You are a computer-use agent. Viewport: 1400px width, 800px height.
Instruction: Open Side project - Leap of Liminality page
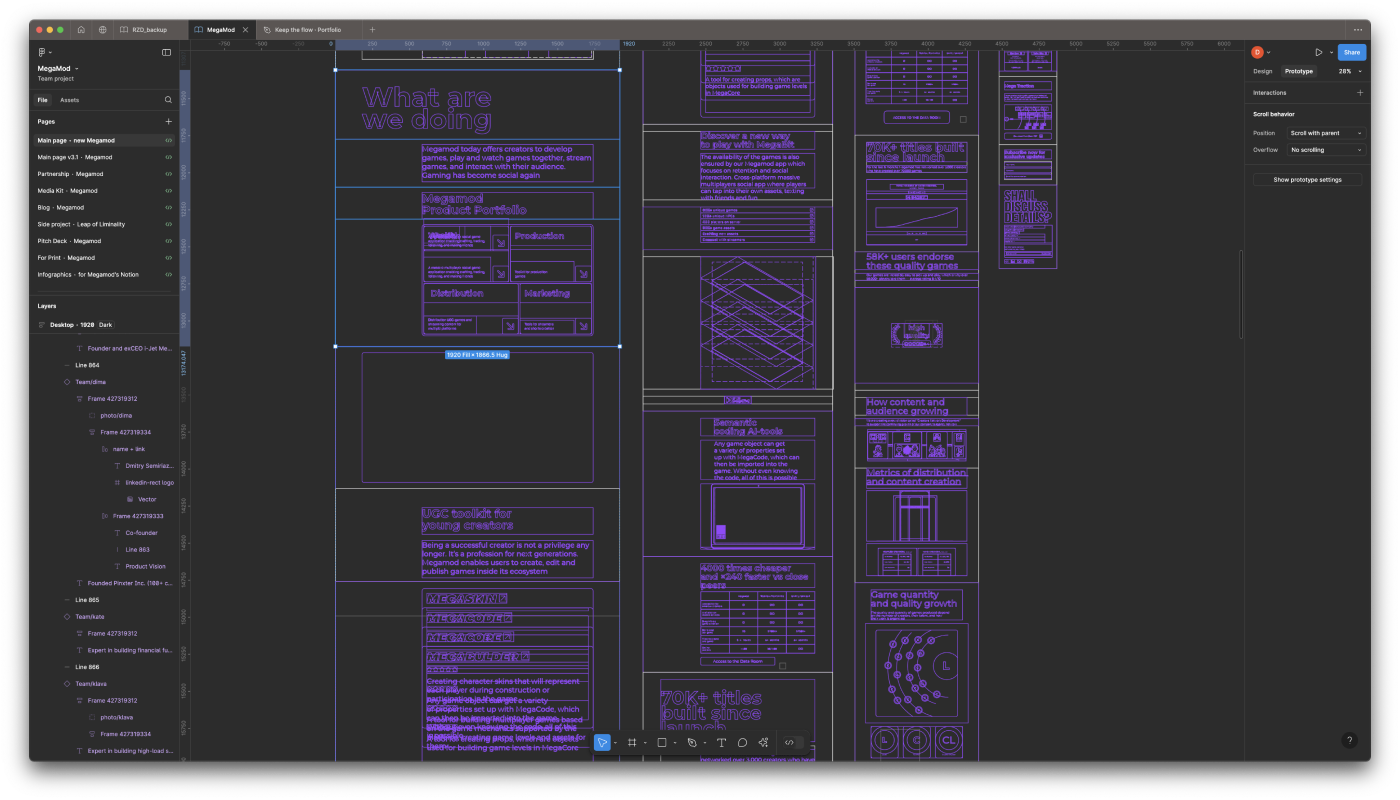point(104,224)
